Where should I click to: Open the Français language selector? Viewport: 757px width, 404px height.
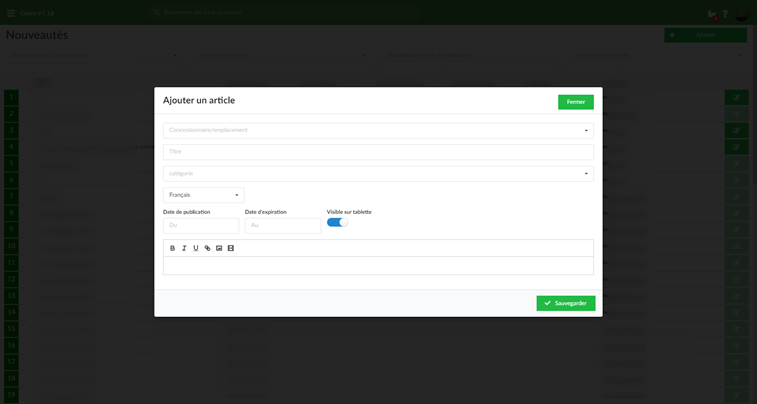tap(204, 195)
